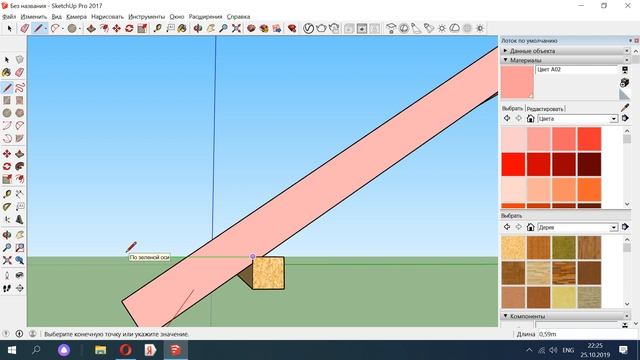Open Extension Warehouse ruby icon
Screen dimensions: 640x360
(x=292, y=28)
